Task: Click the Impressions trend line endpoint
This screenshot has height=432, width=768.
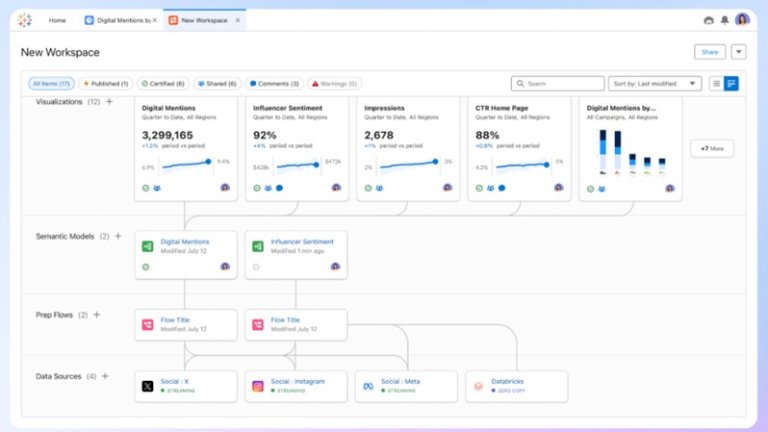Action: click(435, 162)
